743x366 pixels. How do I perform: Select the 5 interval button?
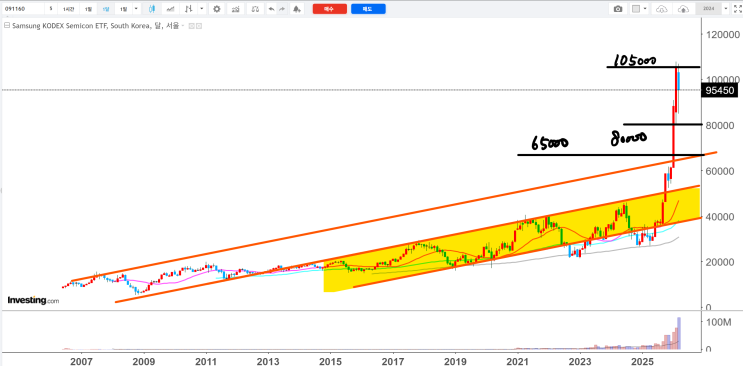51,9
